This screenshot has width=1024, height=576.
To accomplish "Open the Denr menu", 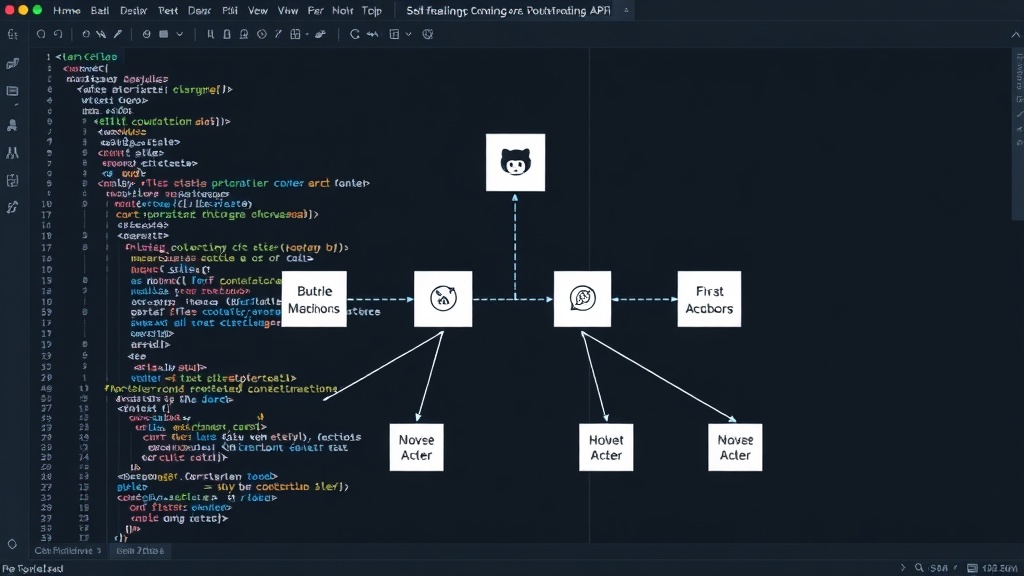I will point(199,10).
